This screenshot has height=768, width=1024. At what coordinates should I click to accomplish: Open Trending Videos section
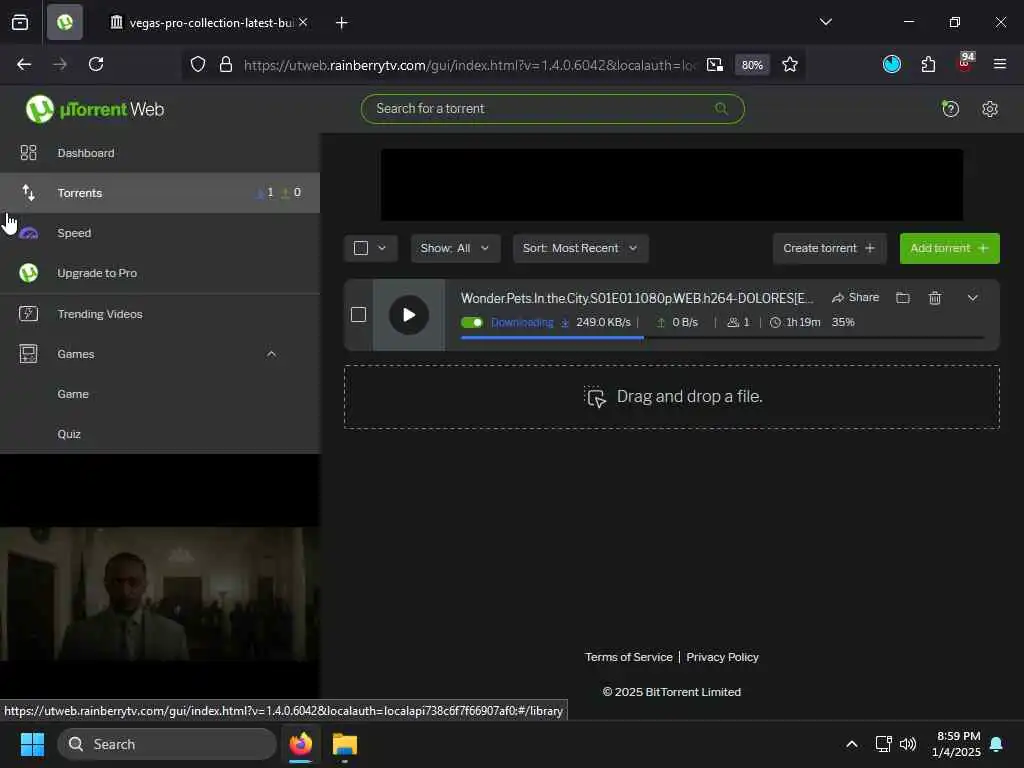tap(160, 314)
